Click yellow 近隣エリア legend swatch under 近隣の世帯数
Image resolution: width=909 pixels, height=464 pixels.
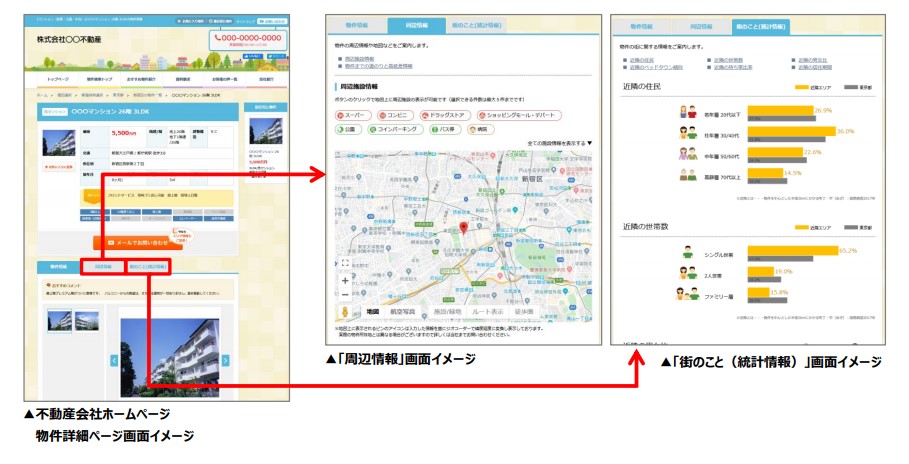click(801, 227)
